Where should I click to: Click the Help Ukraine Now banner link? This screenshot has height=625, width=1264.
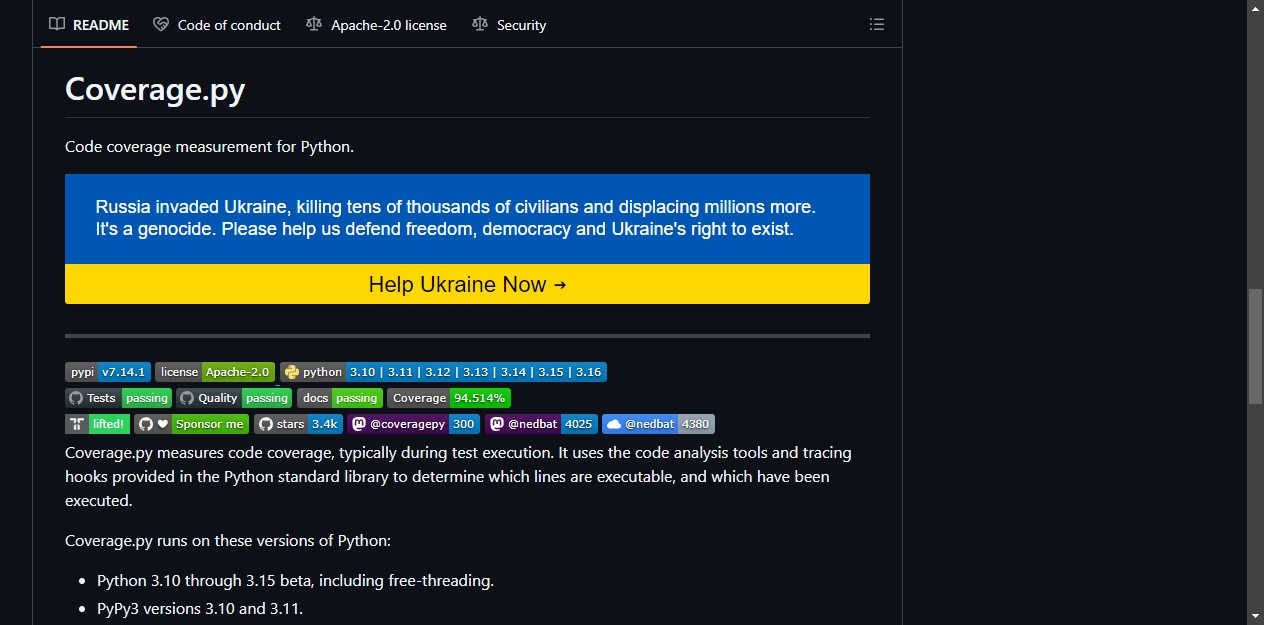467,284
